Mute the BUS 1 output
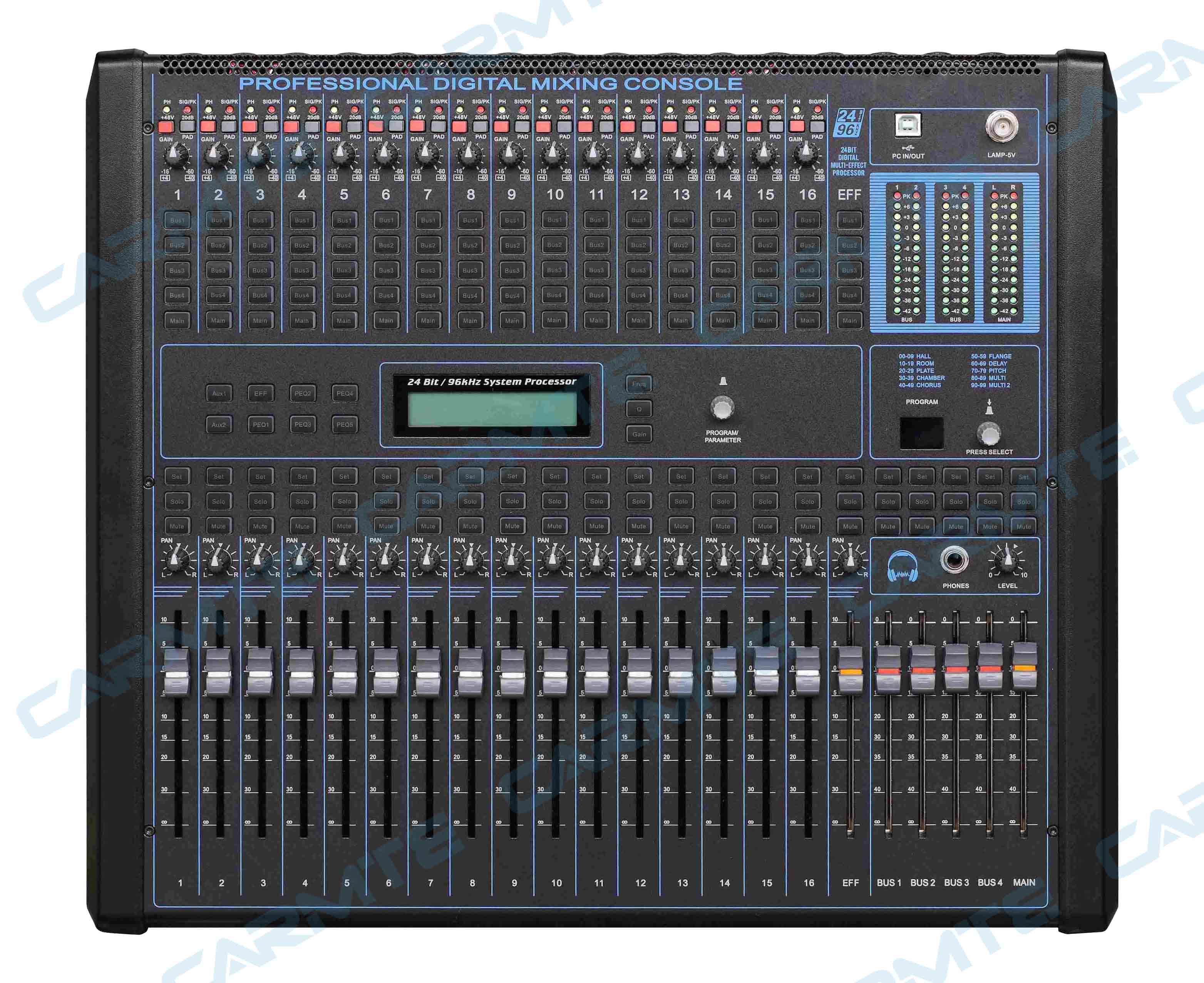1204x983 pixels. (888, 527)
